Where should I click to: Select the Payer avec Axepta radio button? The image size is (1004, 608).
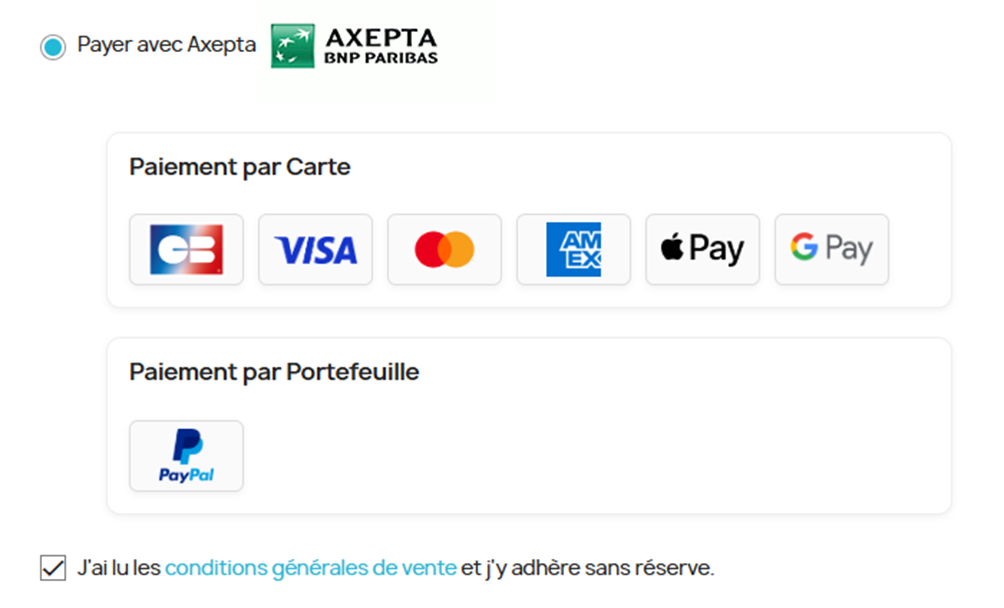point(53,47)
